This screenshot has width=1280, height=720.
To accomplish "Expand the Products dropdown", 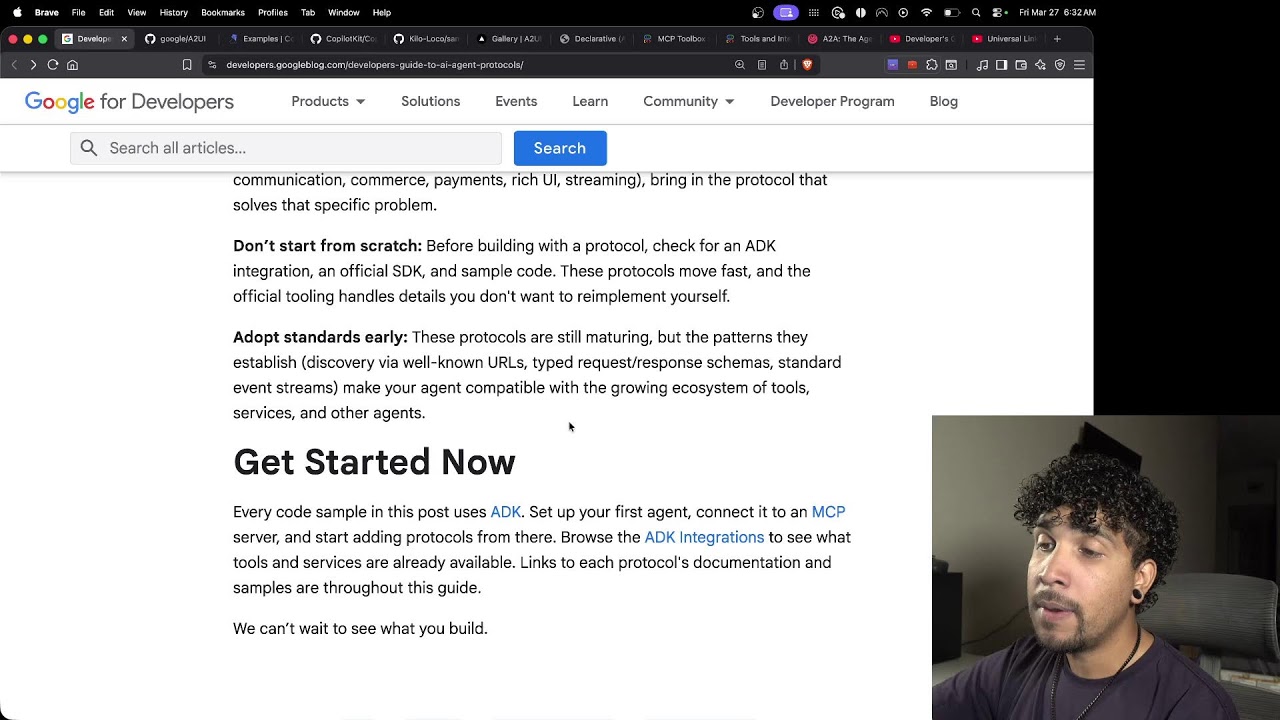I will click(x=328, y=101).
